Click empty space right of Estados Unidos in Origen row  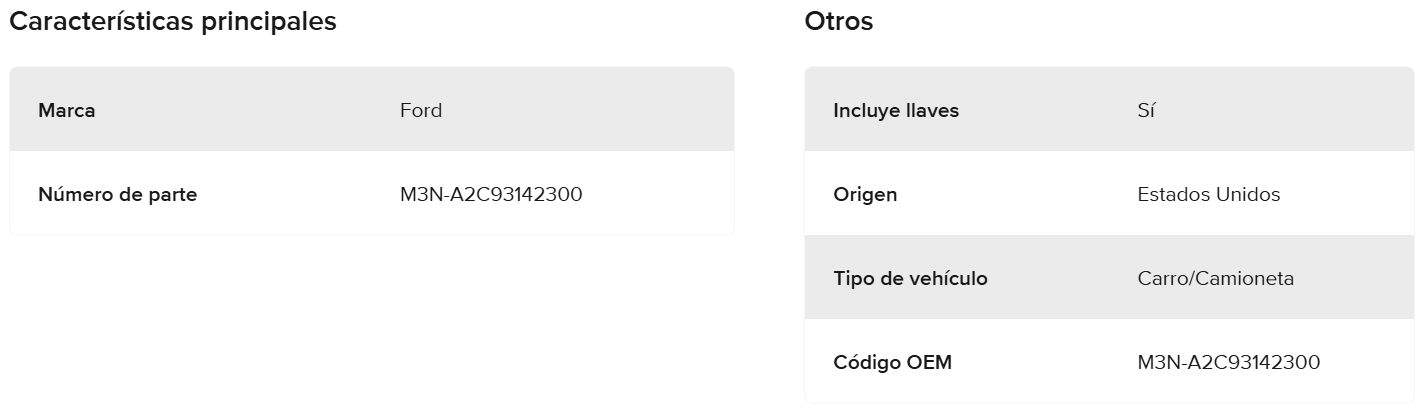(x=1350, y=194)
